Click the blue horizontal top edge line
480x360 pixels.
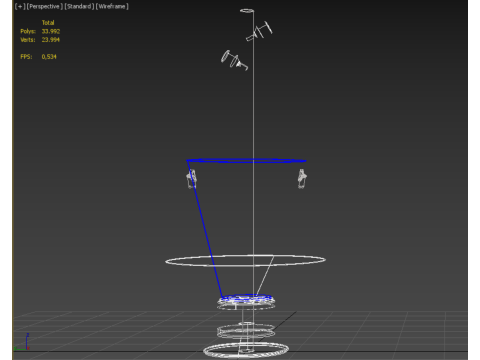(246, 161)
